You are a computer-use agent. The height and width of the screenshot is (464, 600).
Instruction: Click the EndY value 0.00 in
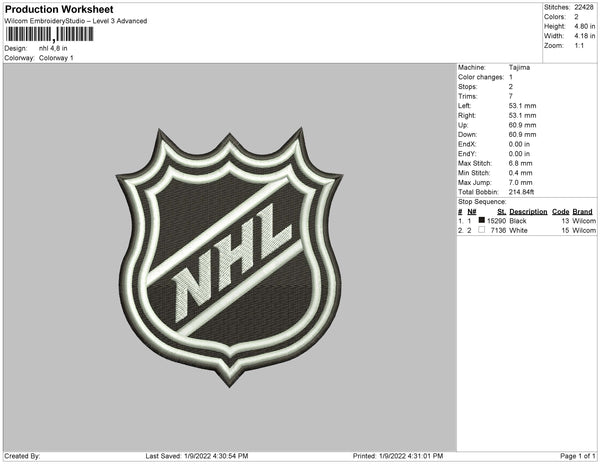519,154
